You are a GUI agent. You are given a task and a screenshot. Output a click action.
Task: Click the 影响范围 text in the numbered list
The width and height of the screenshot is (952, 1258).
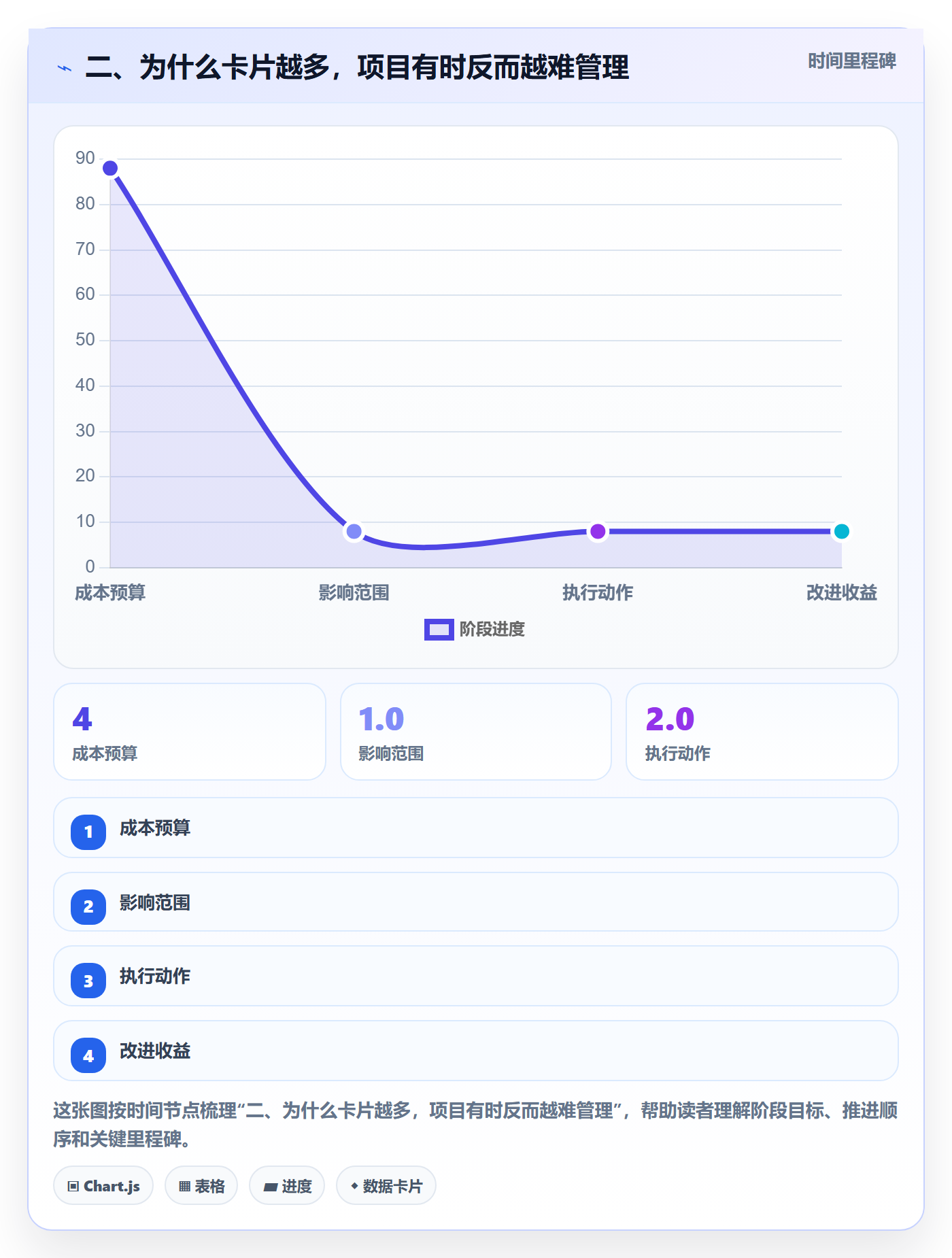point(155,903)
